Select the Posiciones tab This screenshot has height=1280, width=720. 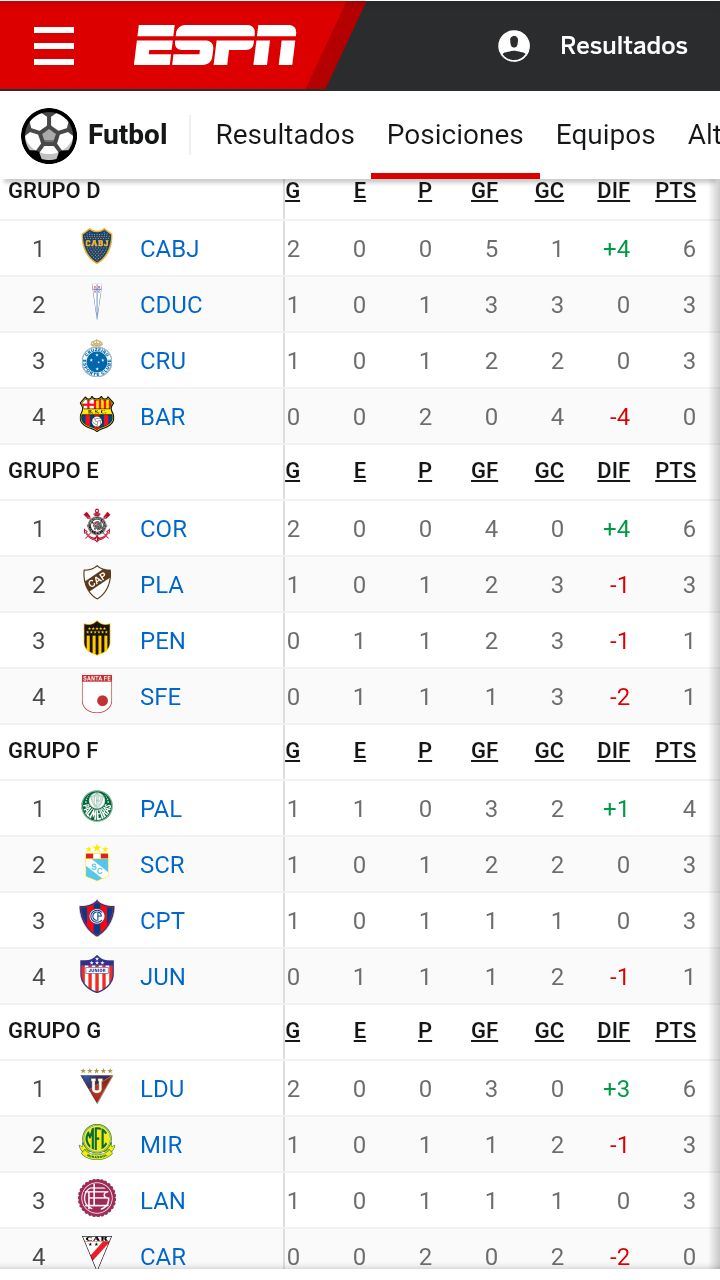click(455, 135)
